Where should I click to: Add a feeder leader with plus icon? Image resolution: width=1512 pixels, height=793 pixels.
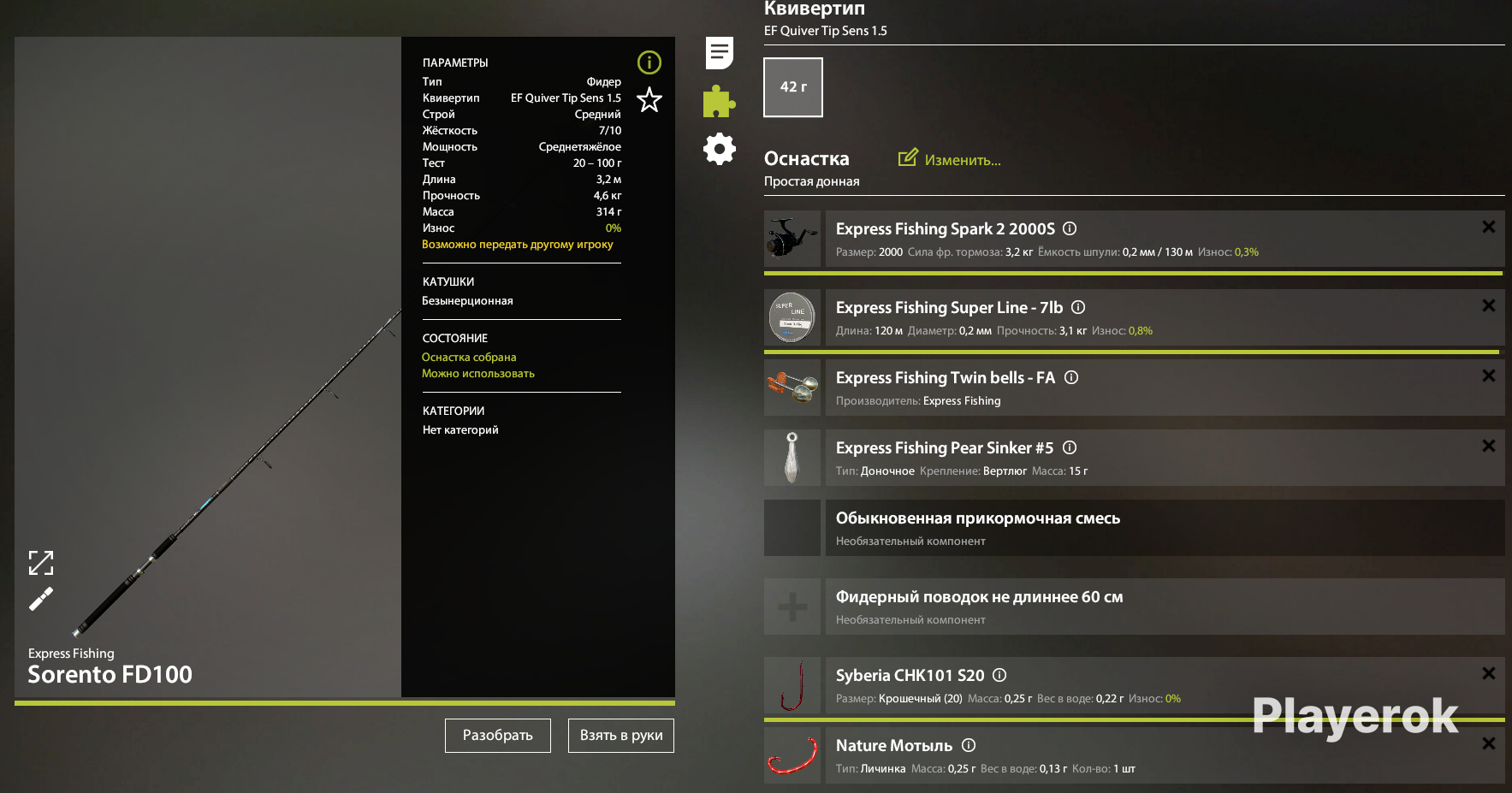tap(792, 607)
